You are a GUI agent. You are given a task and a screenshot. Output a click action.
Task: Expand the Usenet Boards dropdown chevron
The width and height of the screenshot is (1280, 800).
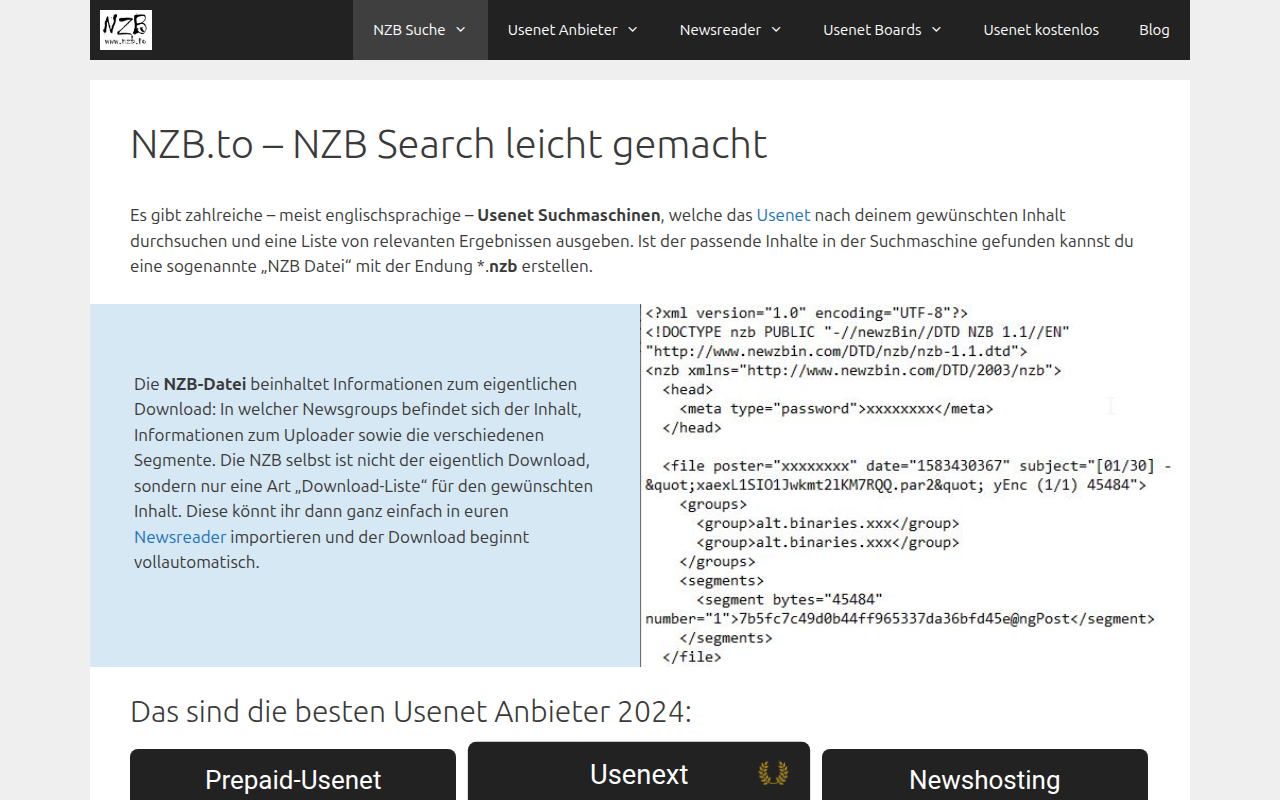point(936,30)
